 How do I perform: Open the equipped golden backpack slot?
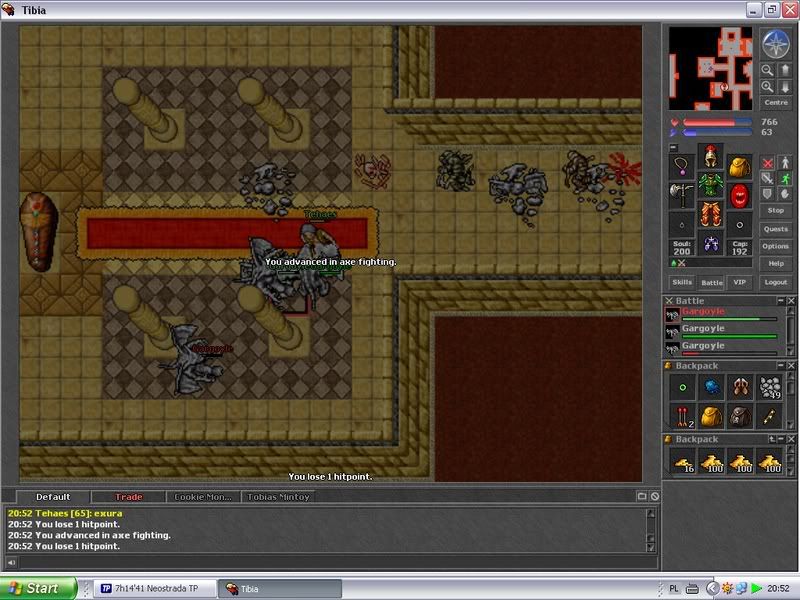(739, 166)
